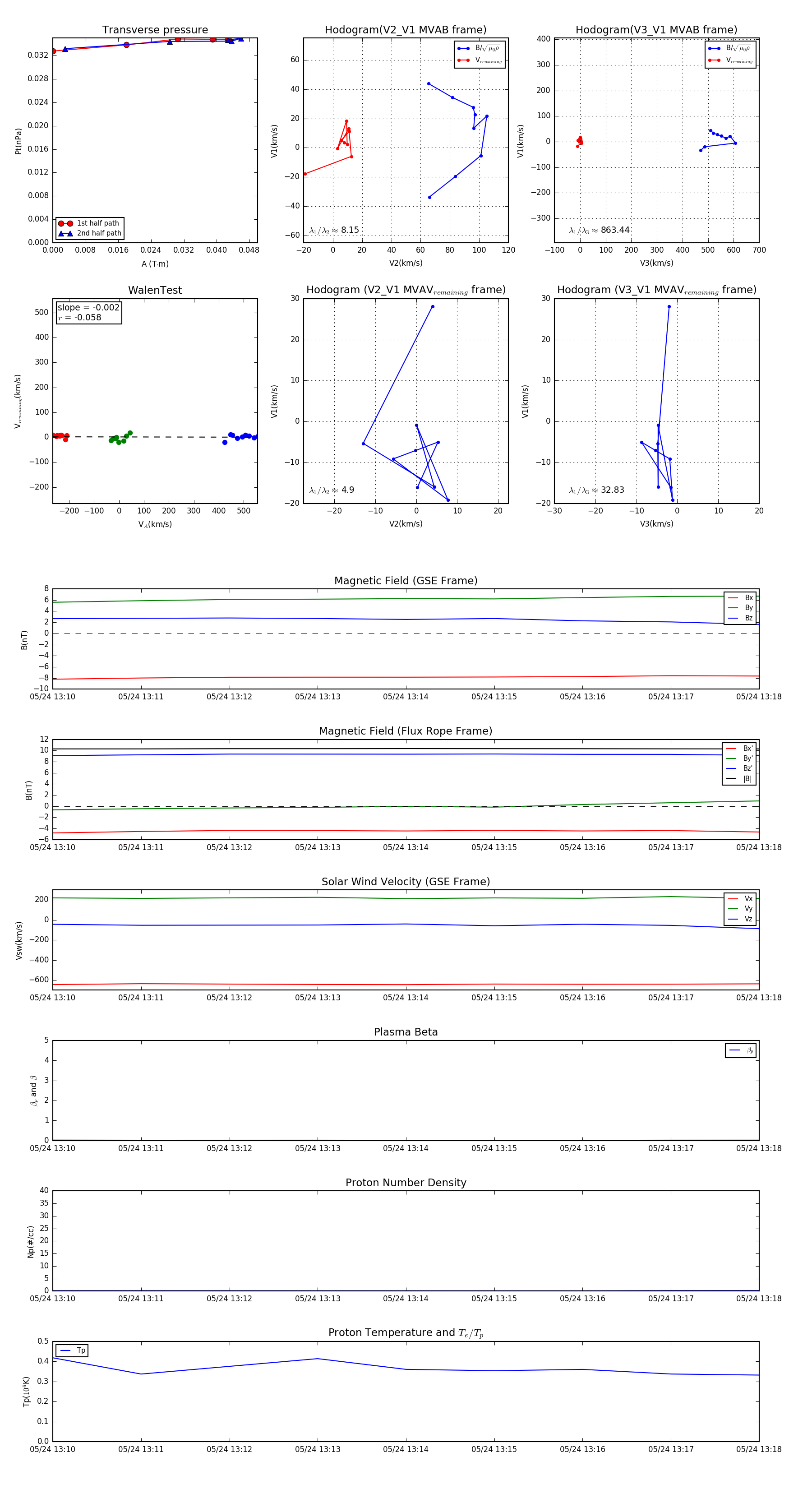Click the "Bz'" legend entry in Flux Rope plot

[739, 768]
